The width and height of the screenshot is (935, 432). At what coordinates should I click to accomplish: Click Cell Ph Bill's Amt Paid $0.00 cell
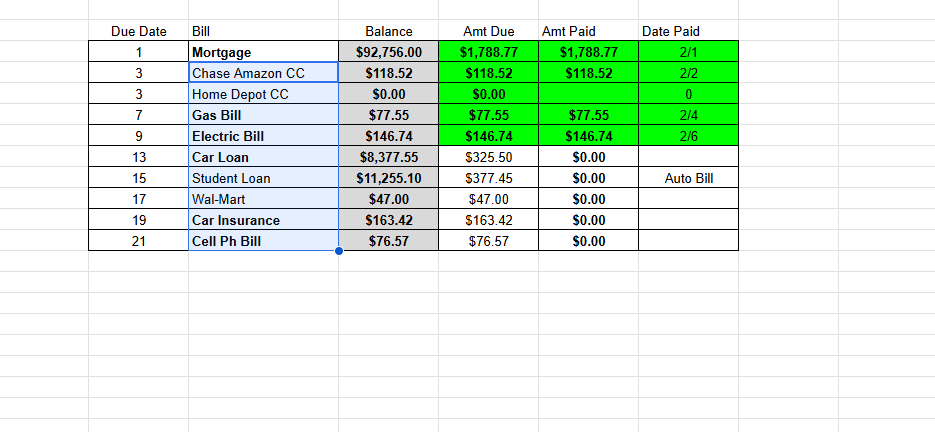tap(589, 241)
